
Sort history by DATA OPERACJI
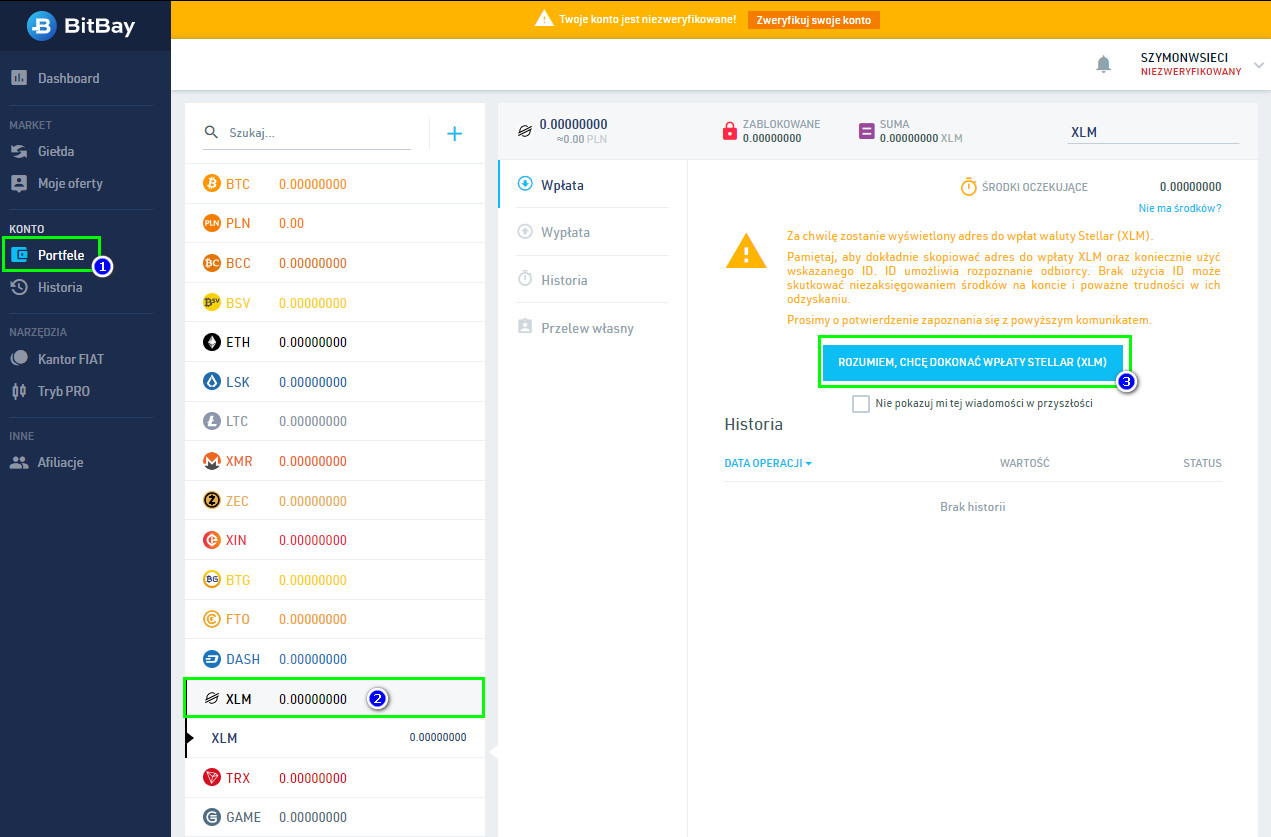tap(768, 463)
